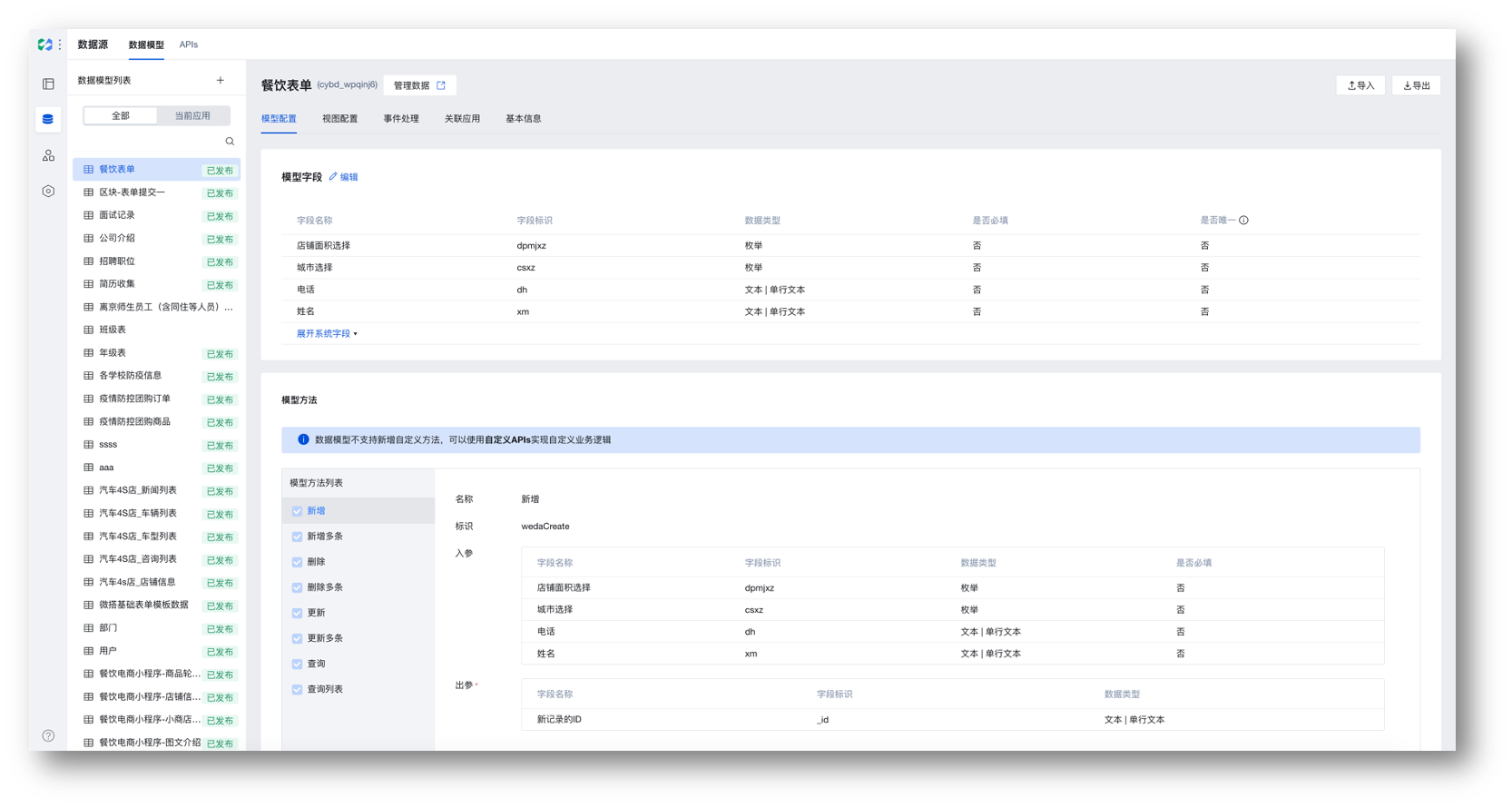Open the 数据源 top navigation item
Image resolution: width=1512 pixels, height=808 pixels.
(93, 44)
